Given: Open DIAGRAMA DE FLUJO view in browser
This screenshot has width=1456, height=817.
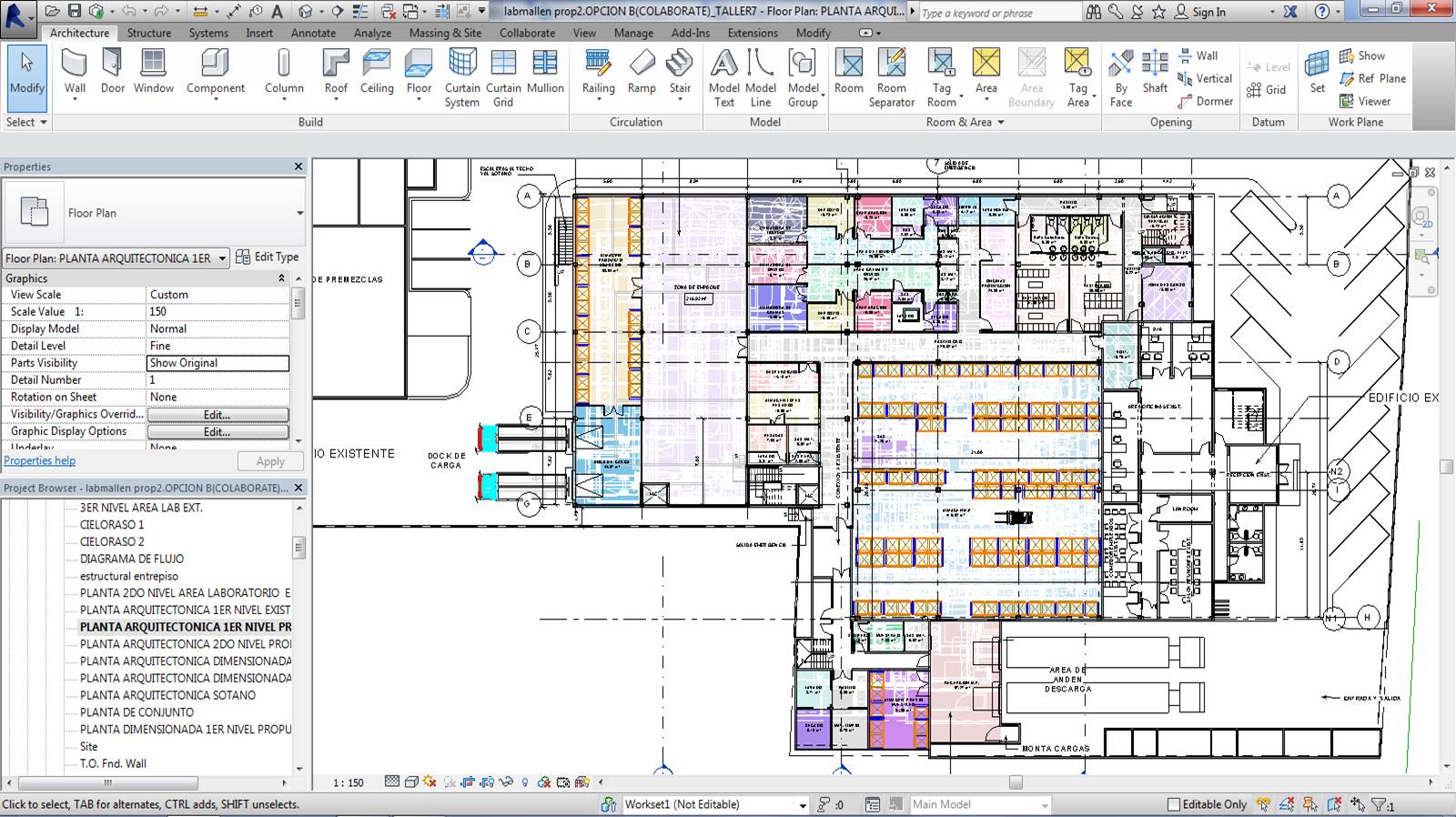Looking at the screenshot, I should 132,559.
